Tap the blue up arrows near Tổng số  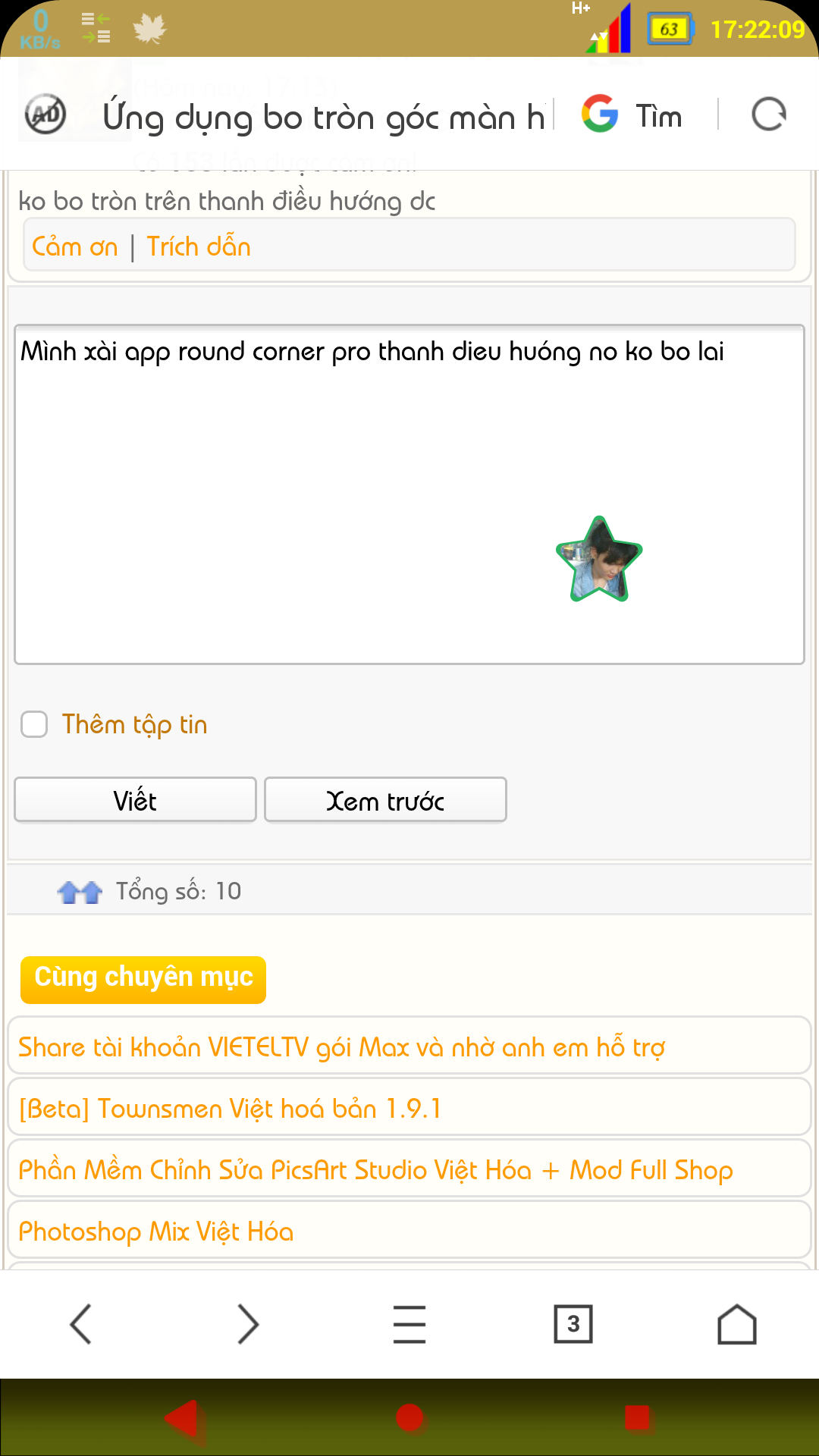pos(80,892)
